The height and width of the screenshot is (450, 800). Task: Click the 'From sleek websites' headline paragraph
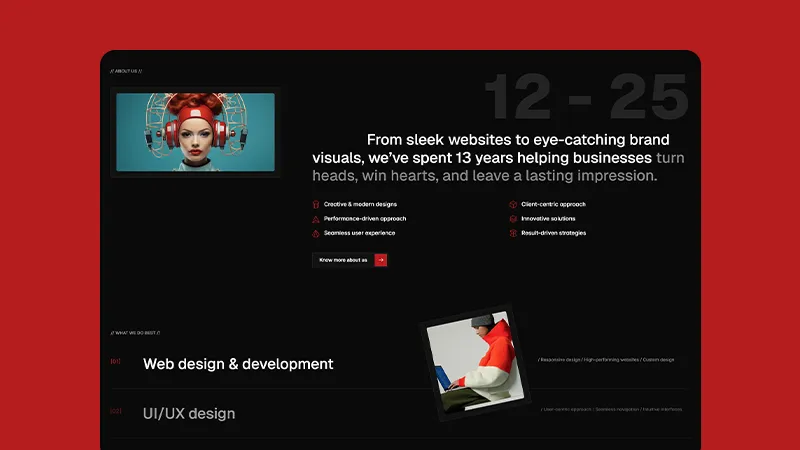[498, 158]
